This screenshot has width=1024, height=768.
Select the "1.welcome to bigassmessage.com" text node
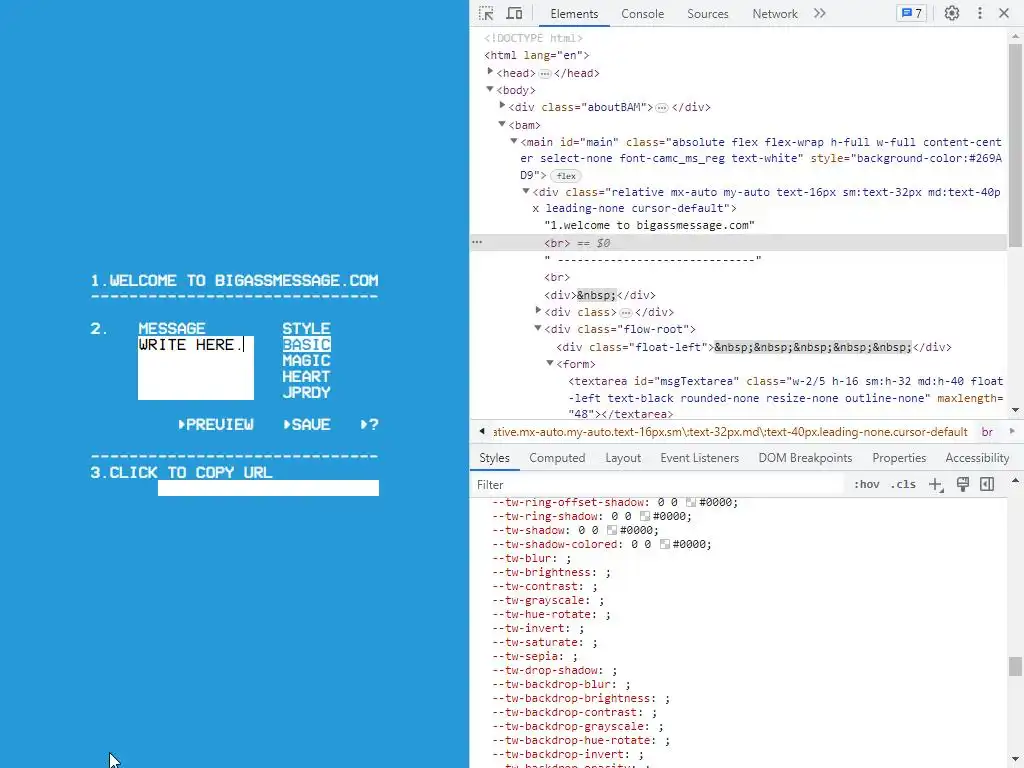click(649, 225)
